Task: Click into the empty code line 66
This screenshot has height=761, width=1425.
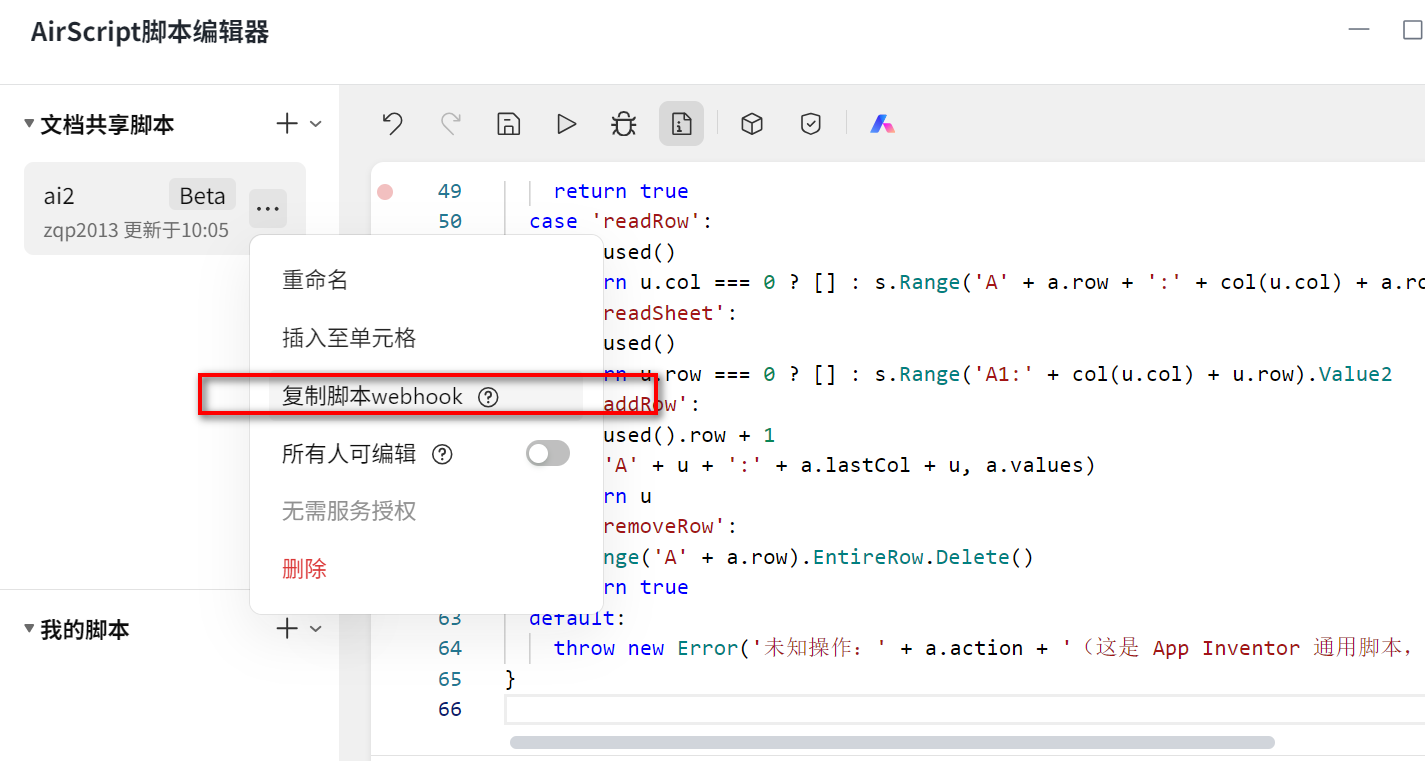Action: click(965, 710)
